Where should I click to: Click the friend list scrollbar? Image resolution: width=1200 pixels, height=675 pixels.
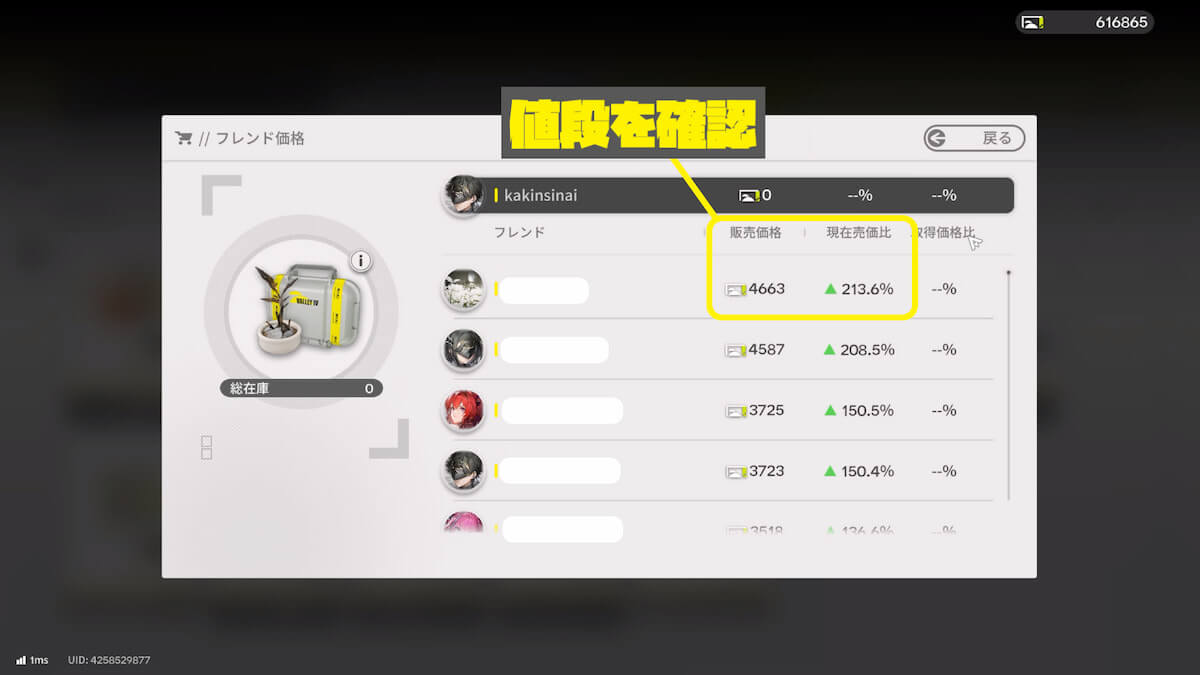coord(1008,385)
